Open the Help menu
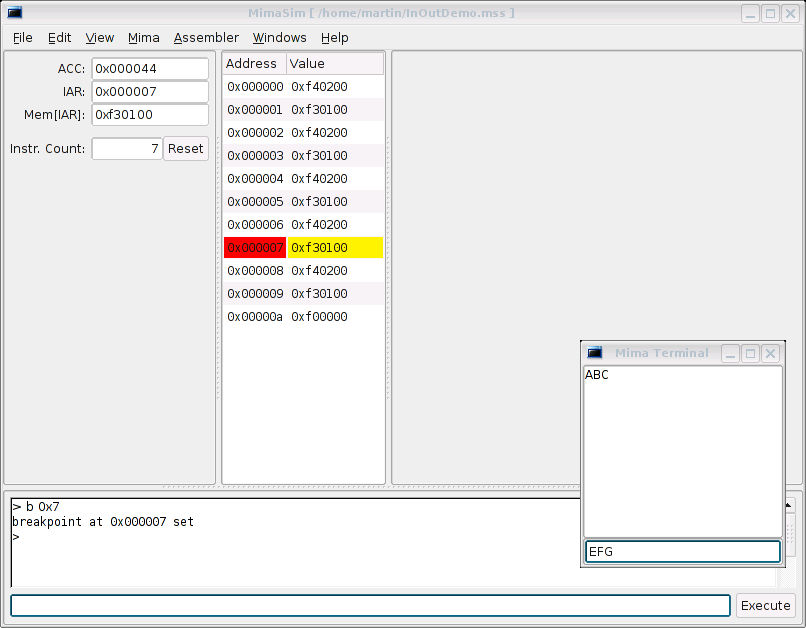The image size is (806, 628). click(x=335, y=37)
